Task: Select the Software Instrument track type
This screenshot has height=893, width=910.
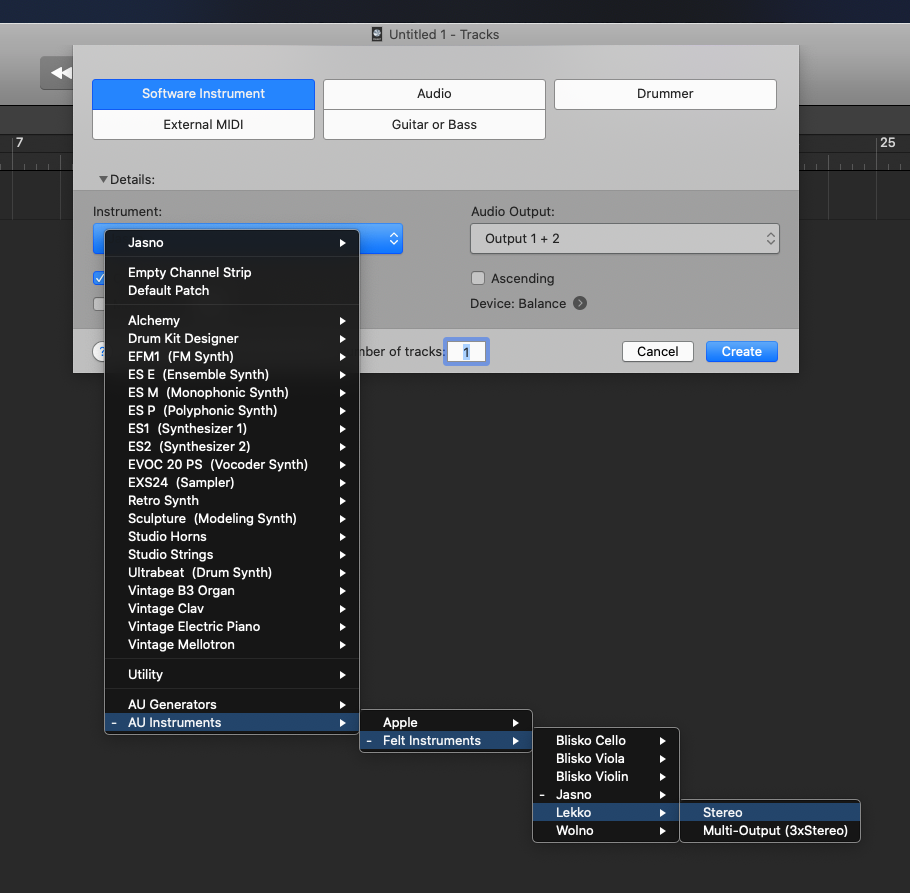Action: 203,94
